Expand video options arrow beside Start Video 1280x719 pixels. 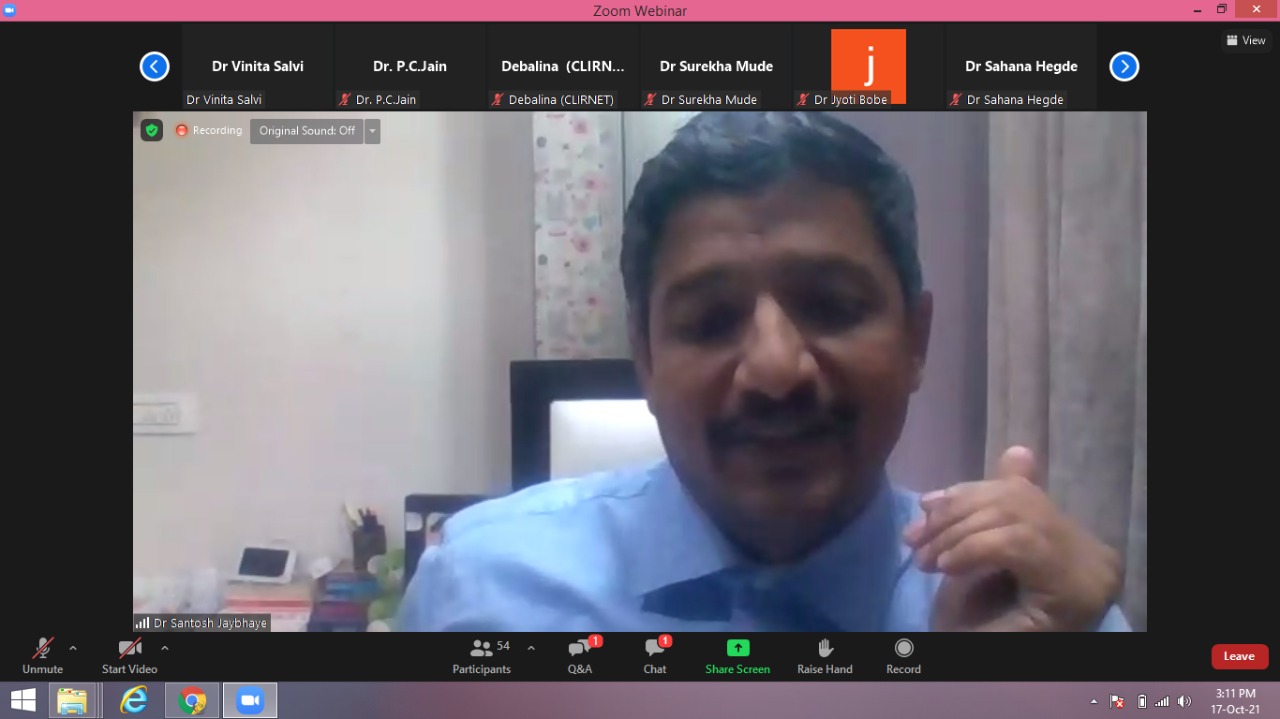click(165, 648)
